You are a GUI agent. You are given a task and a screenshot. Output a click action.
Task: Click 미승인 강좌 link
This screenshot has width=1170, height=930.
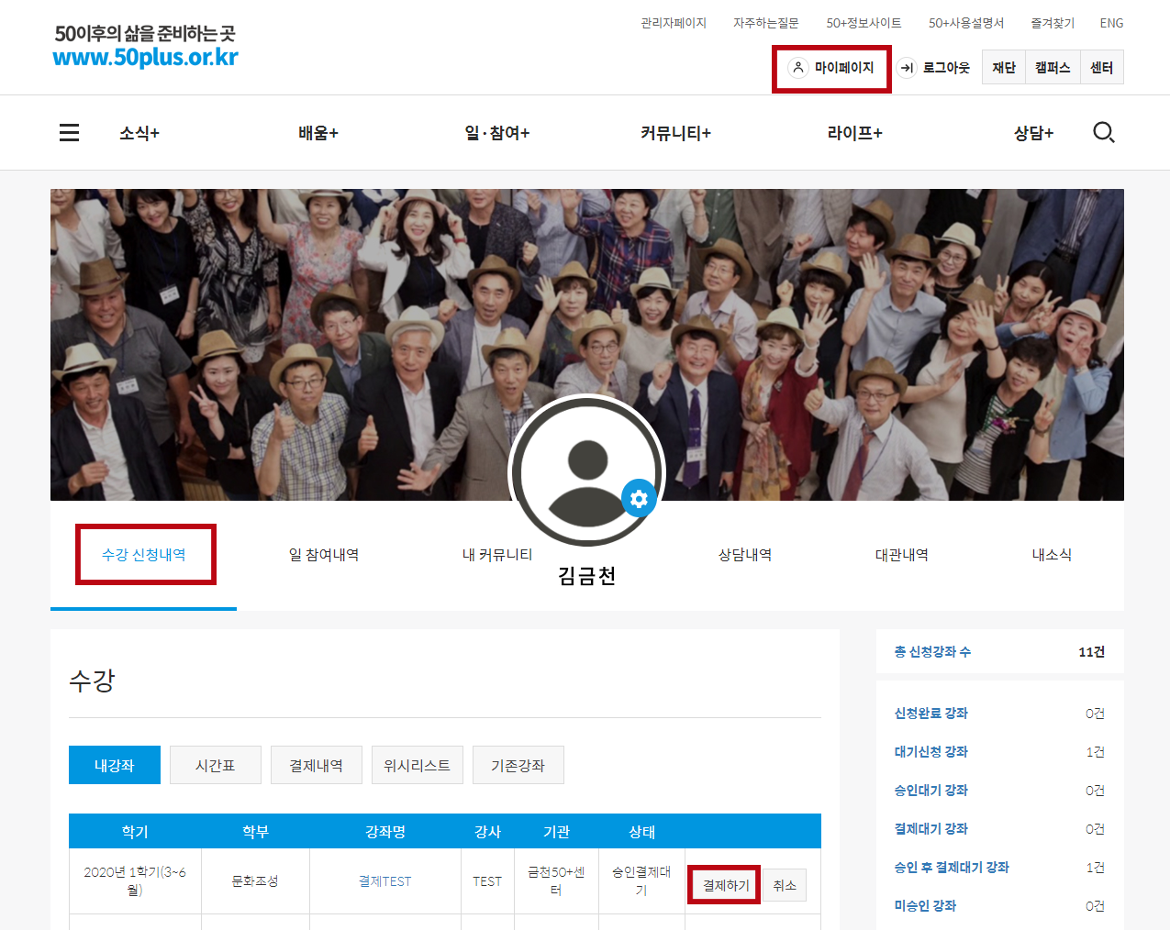click(925, 906)
